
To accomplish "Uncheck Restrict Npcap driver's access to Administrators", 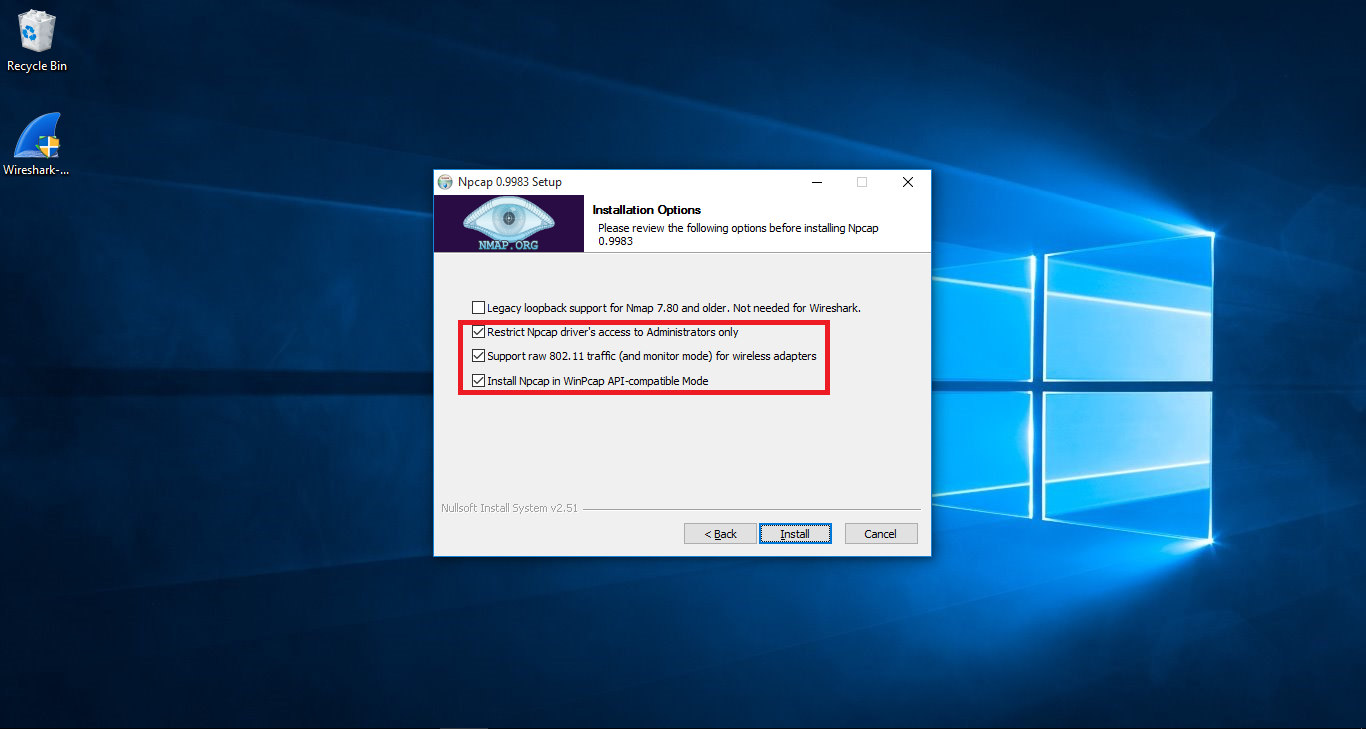I will click(478, 332).
